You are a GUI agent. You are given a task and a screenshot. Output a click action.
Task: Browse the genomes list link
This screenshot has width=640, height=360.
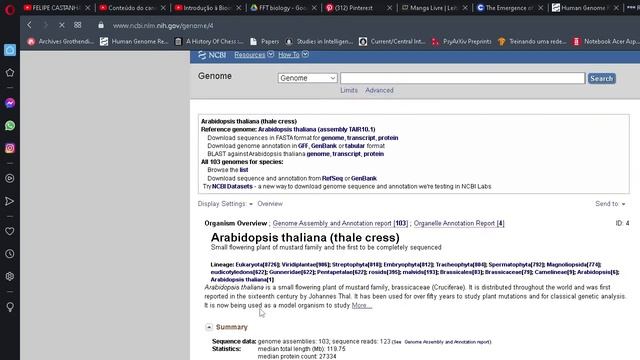[x=244, y=170]
